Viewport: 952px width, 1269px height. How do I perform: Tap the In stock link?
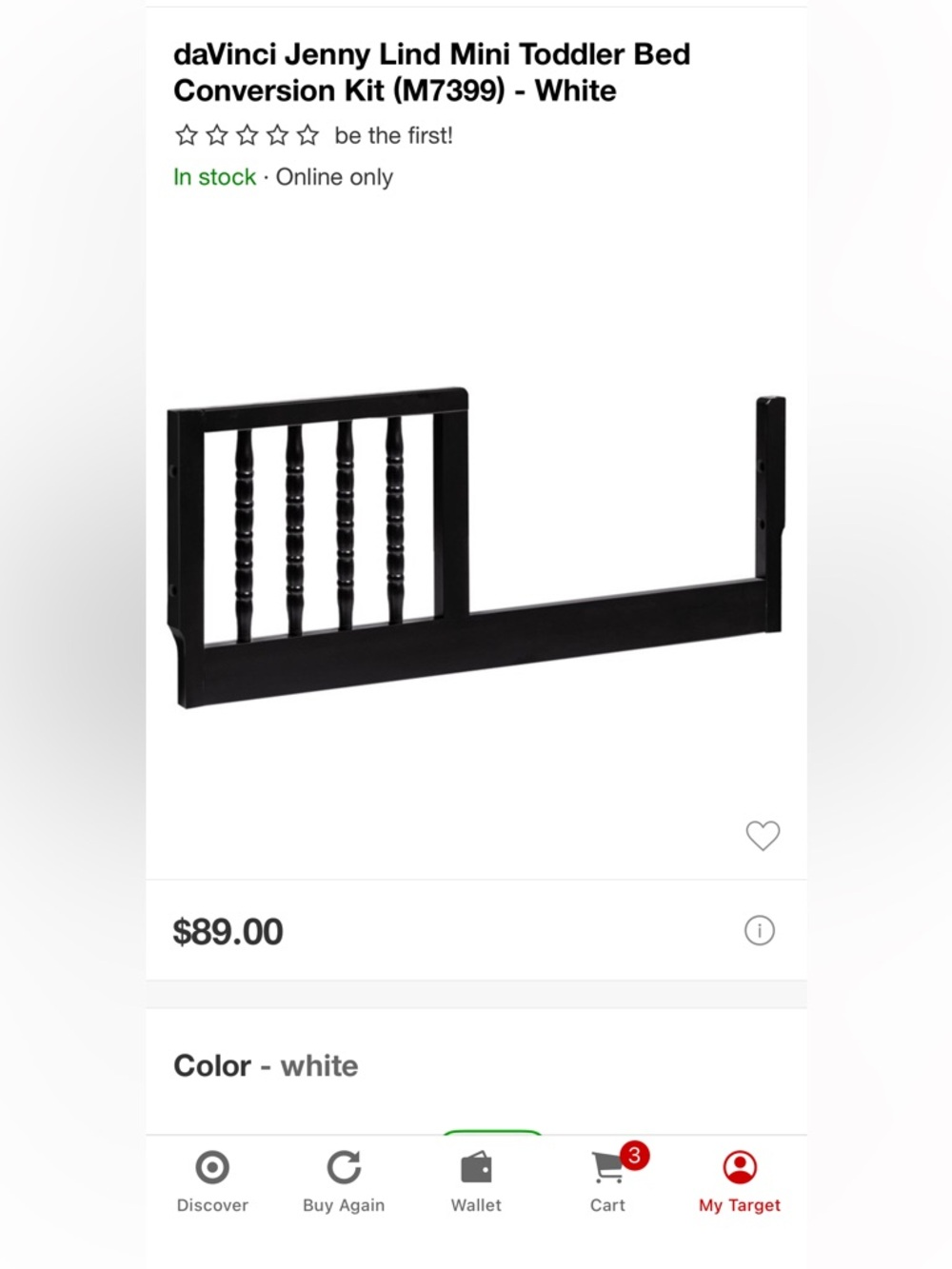(x=214, y=177)
